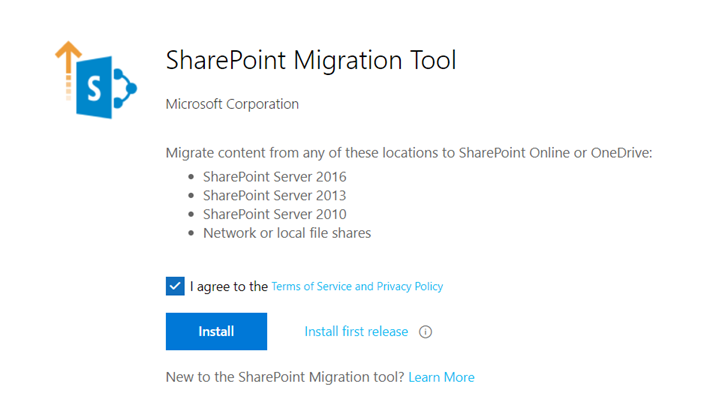Click the Microsoft Corporation publisher text
Screen dimensions: 728x420
pyautogui.click(x=232, y=104)
